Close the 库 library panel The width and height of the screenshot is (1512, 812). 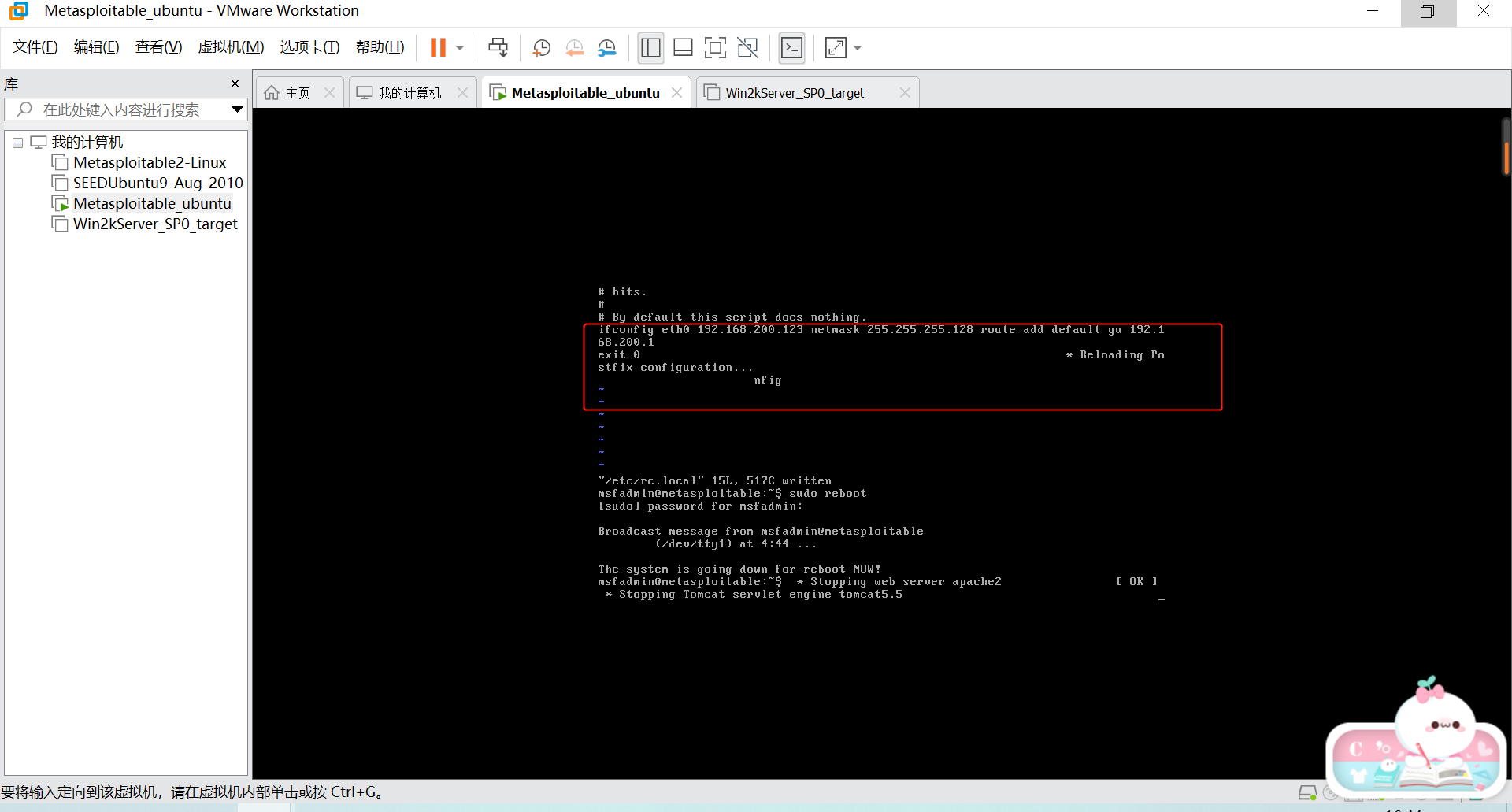tap(235, 83)
